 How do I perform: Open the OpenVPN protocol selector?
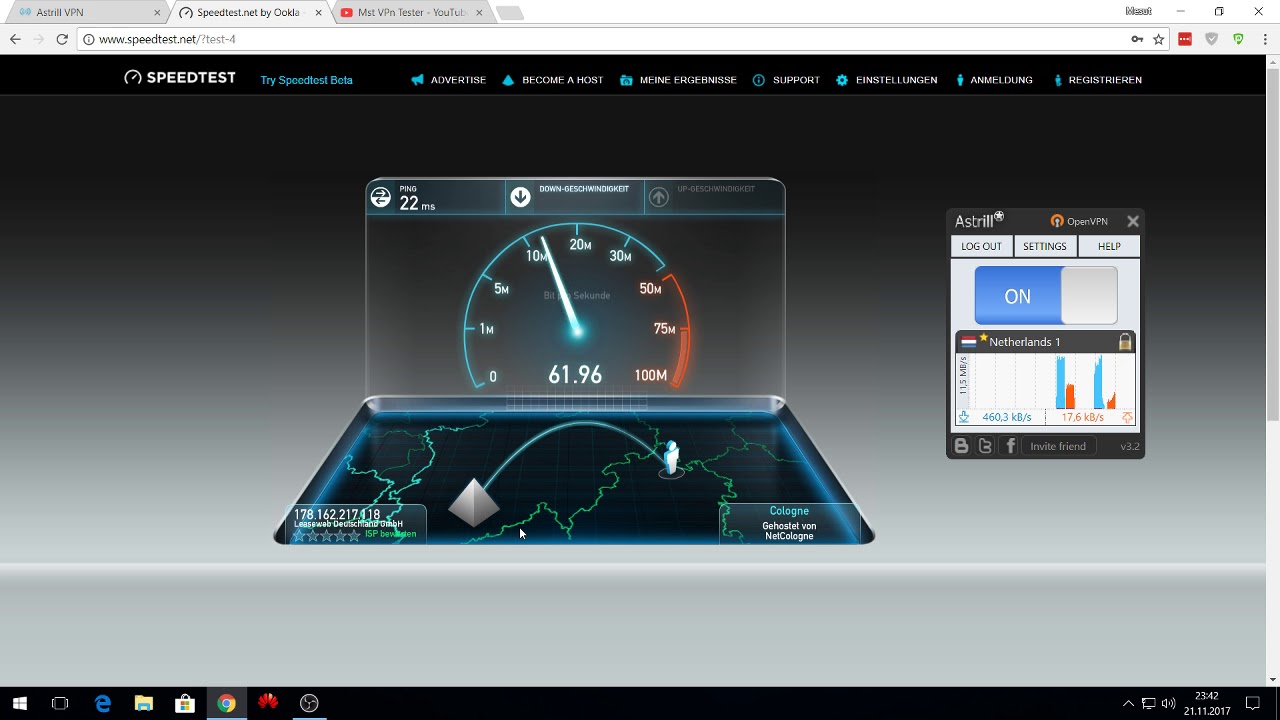1079,222
